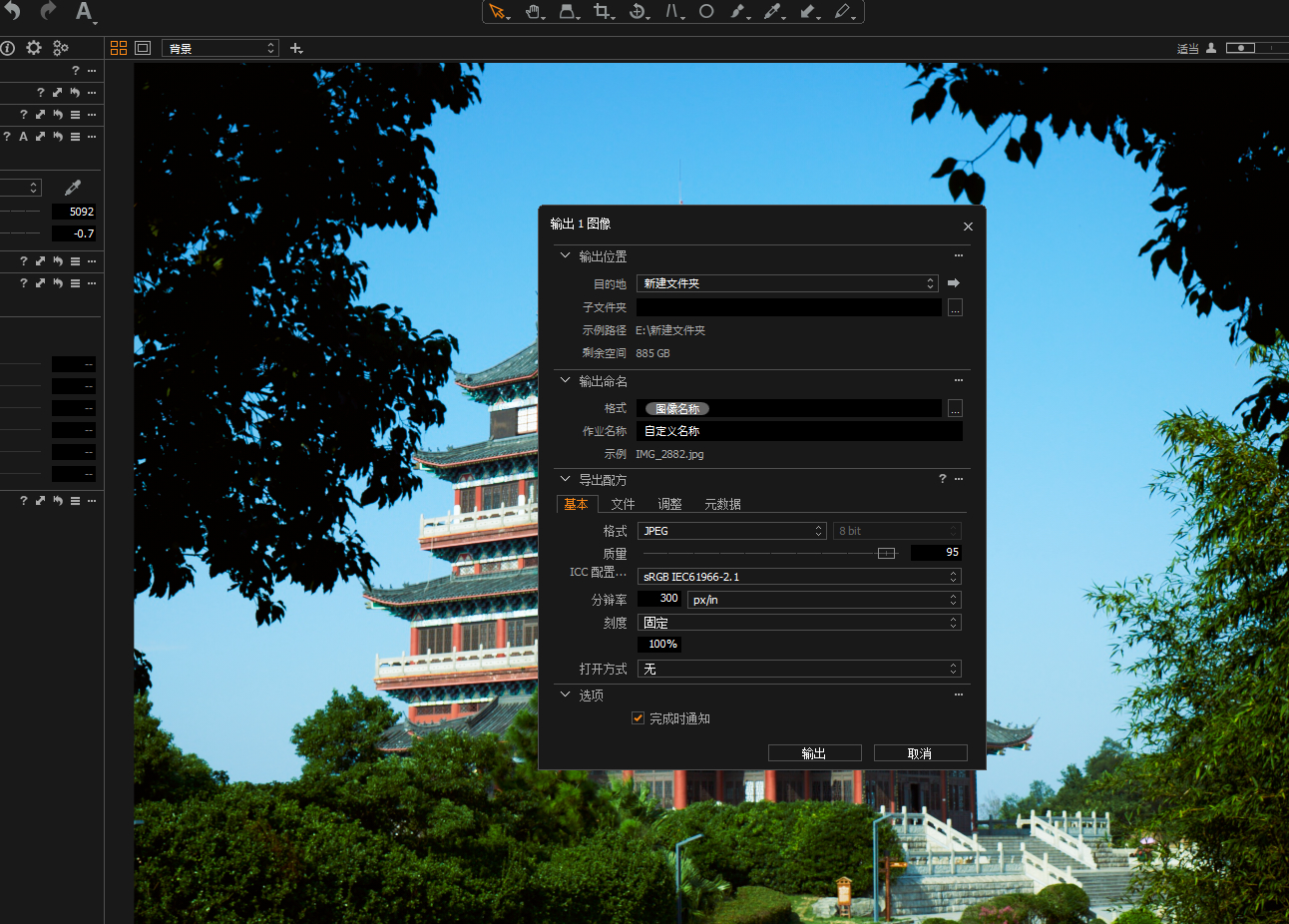Screen dimensions: 1289x924
Task: Select the orange Select pointer tool
Action: click(498, 12)
